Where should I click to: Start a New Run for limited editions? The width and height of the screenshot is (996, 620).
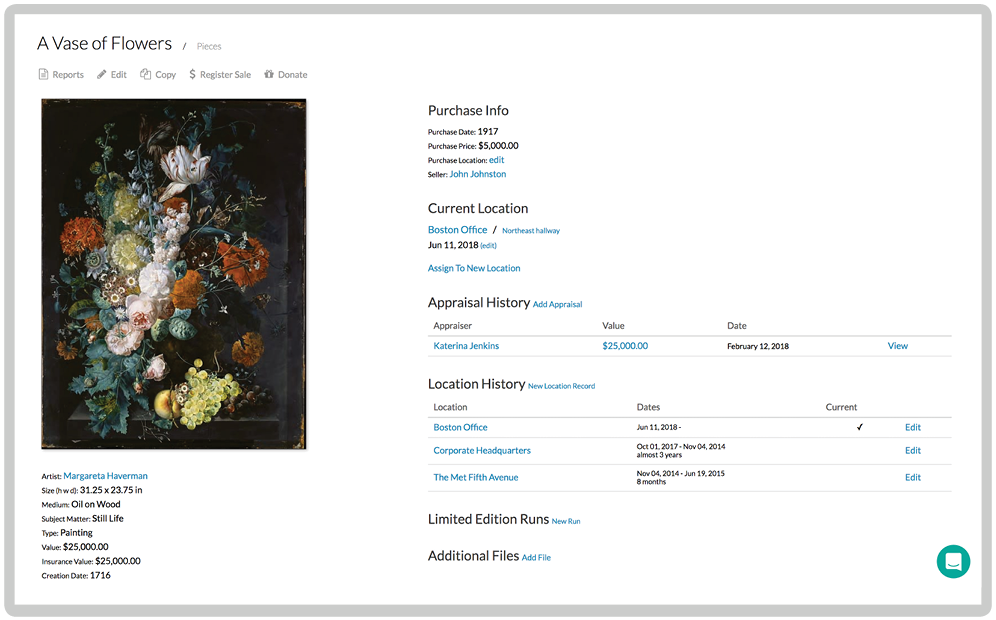coord(565,521)
